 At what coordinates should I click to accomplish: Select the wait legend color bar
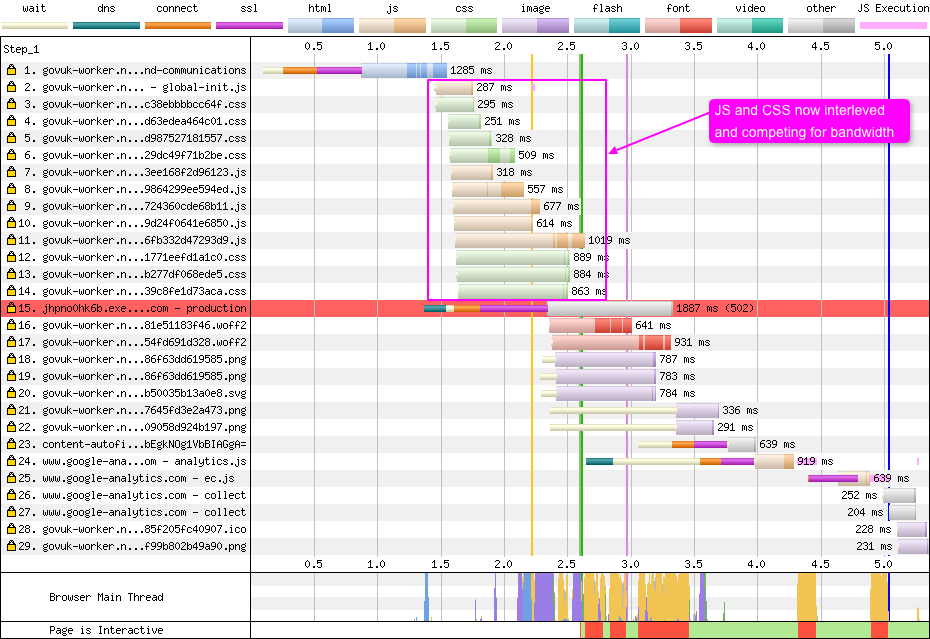click(35, 26)
